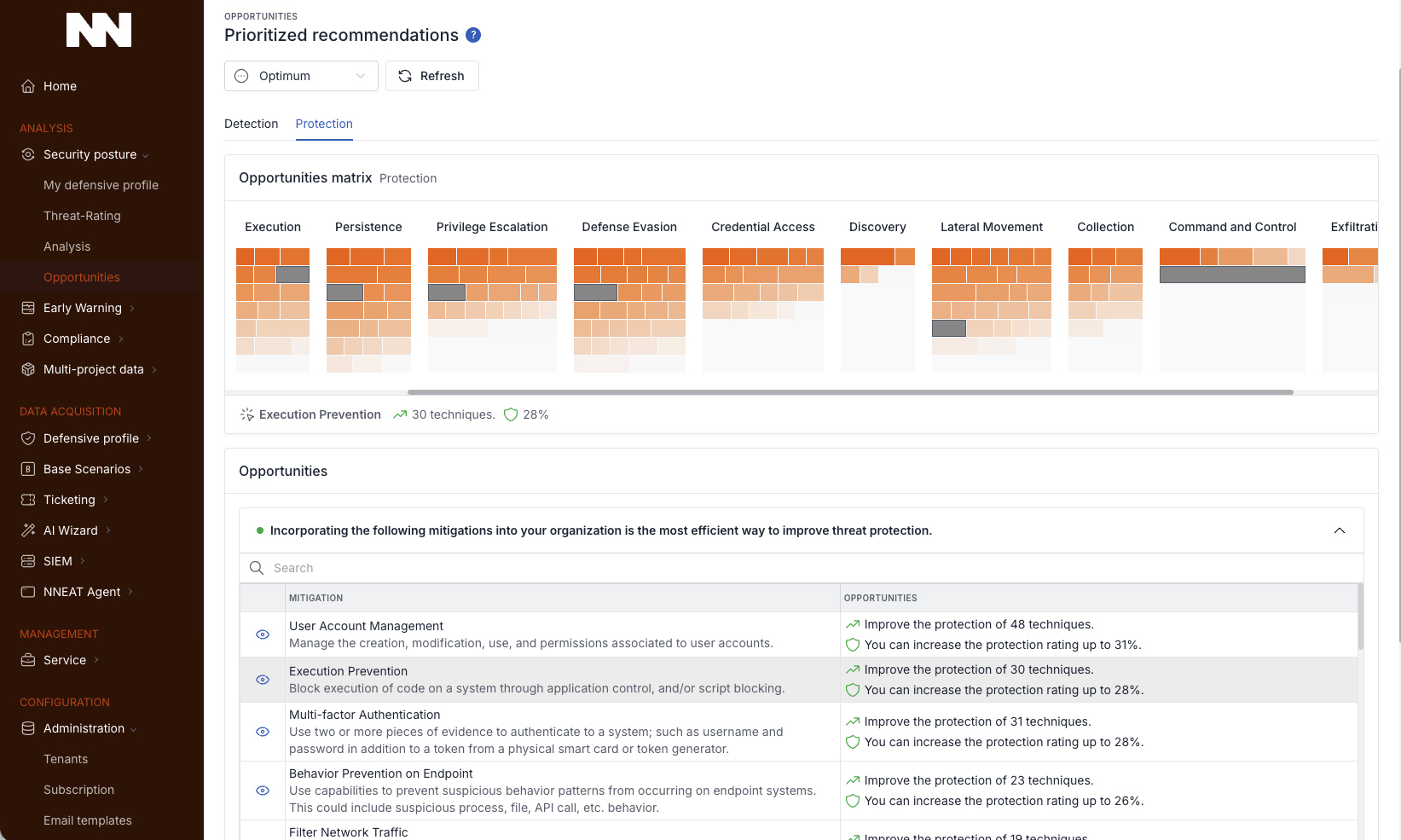Toggle eye icon for User Account Management
This screenshot has height=840, width=1401.
[263, 634]
